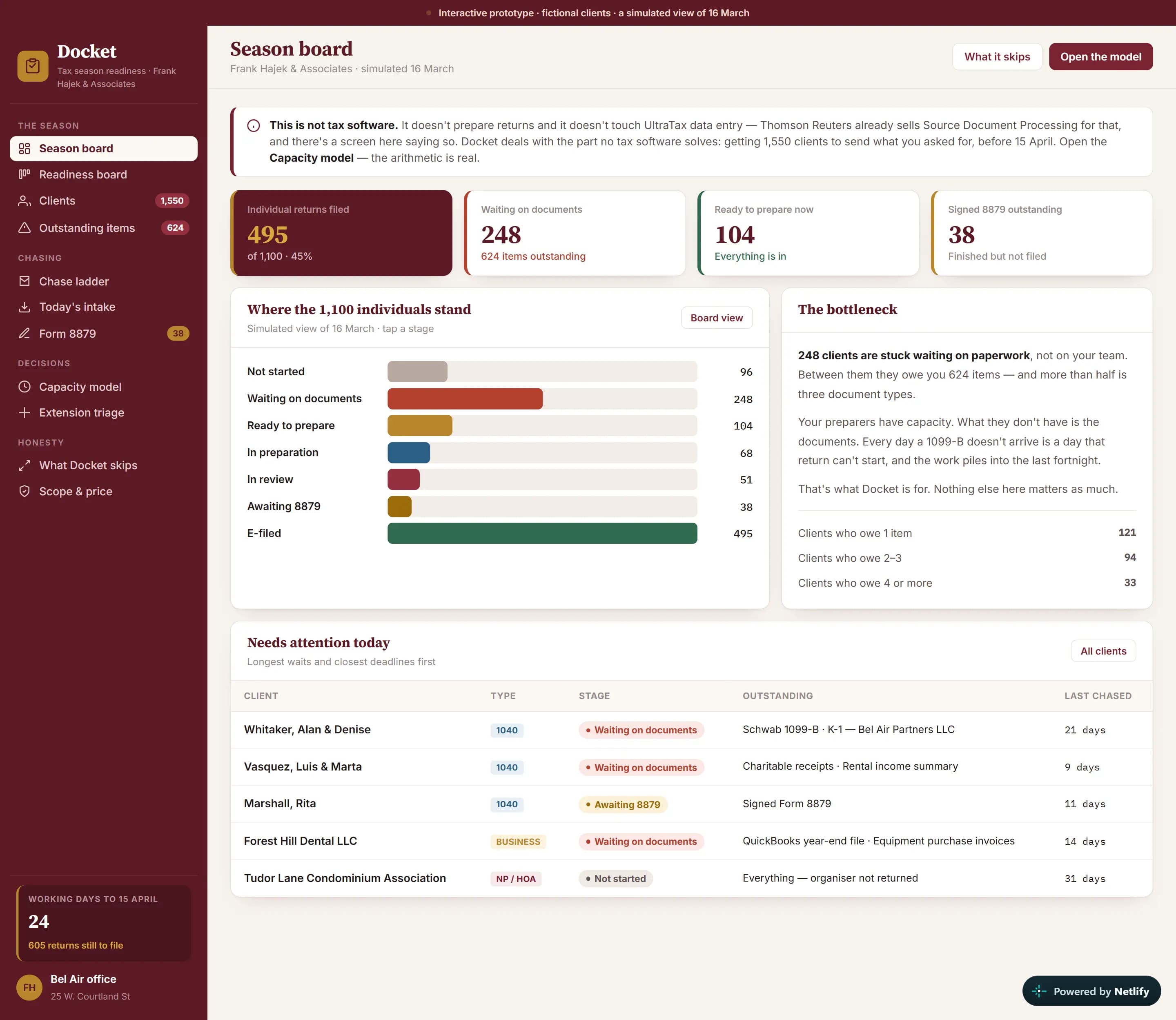Image resolution: width=1176 pixels, height=1020 pixels.
Task: Click the Docket clipboard logo icon
Action: pos(32,66)
